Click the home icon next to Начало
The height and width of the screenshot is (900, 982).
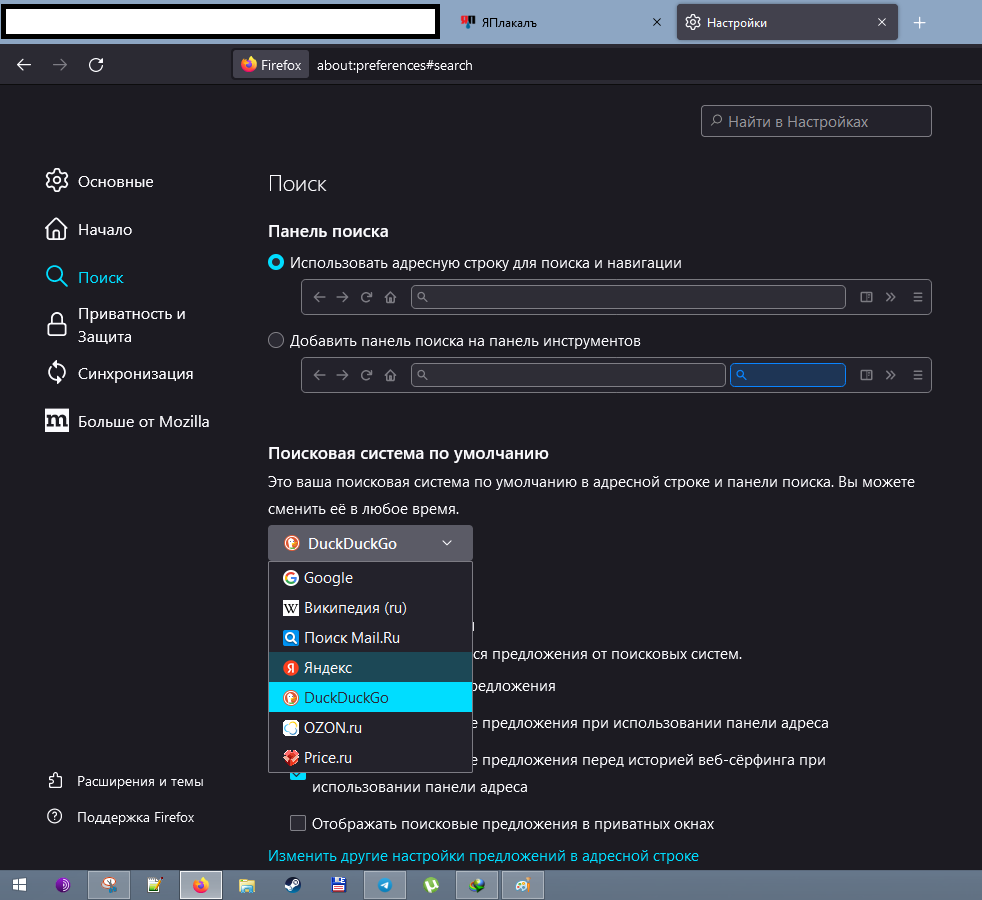point(56,229)
